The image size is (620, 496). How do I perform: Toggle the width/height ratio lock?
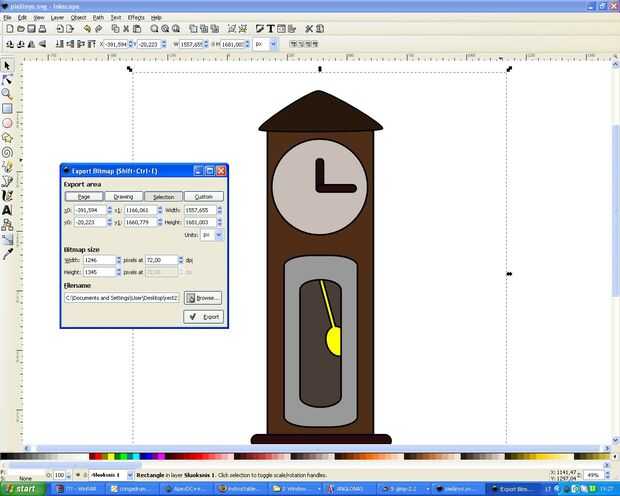pyautogui.click(x=213, y=44)
